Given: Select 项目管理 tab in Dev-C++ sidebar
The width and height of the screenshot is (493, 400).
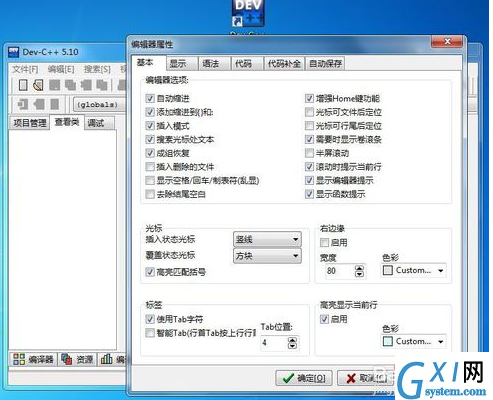Looking at the screenshot, I should click(x=30, y=123).
